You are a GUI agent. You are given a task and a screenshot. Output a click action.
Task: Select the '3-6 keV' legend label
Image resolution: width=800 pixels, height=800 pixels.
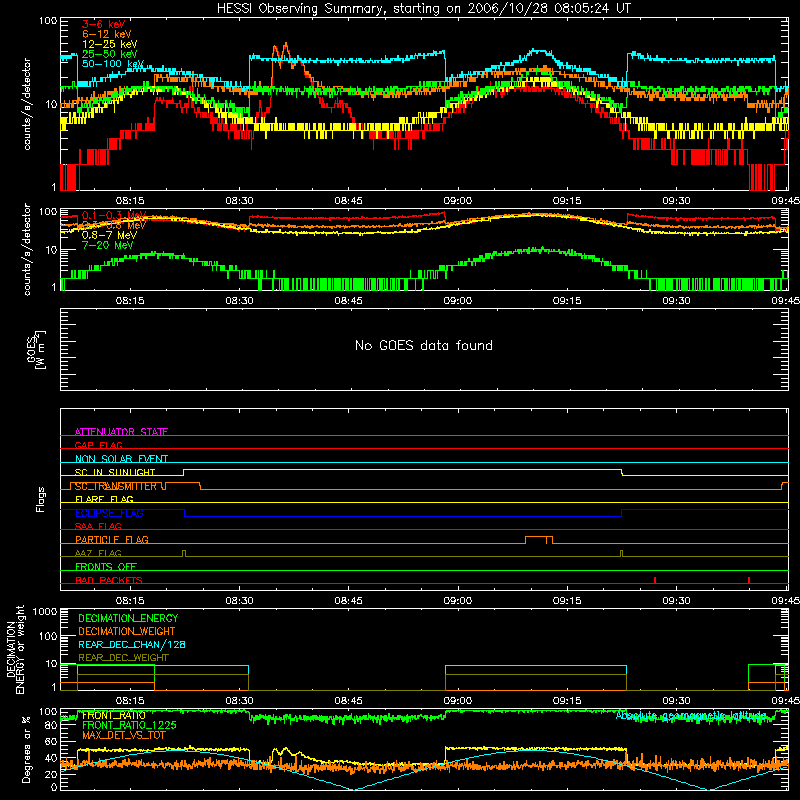click(103, 24)
